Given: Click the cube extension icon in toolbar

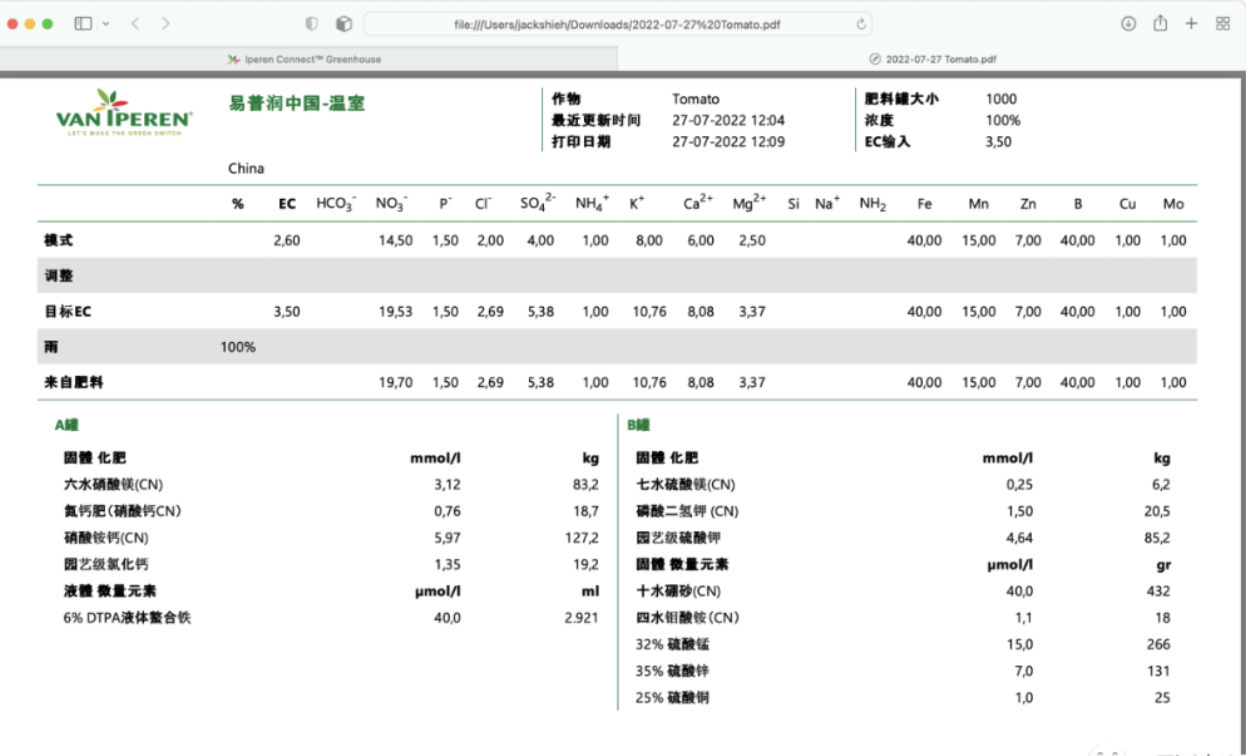Looking at the screenshot, I should pos(343,24).
